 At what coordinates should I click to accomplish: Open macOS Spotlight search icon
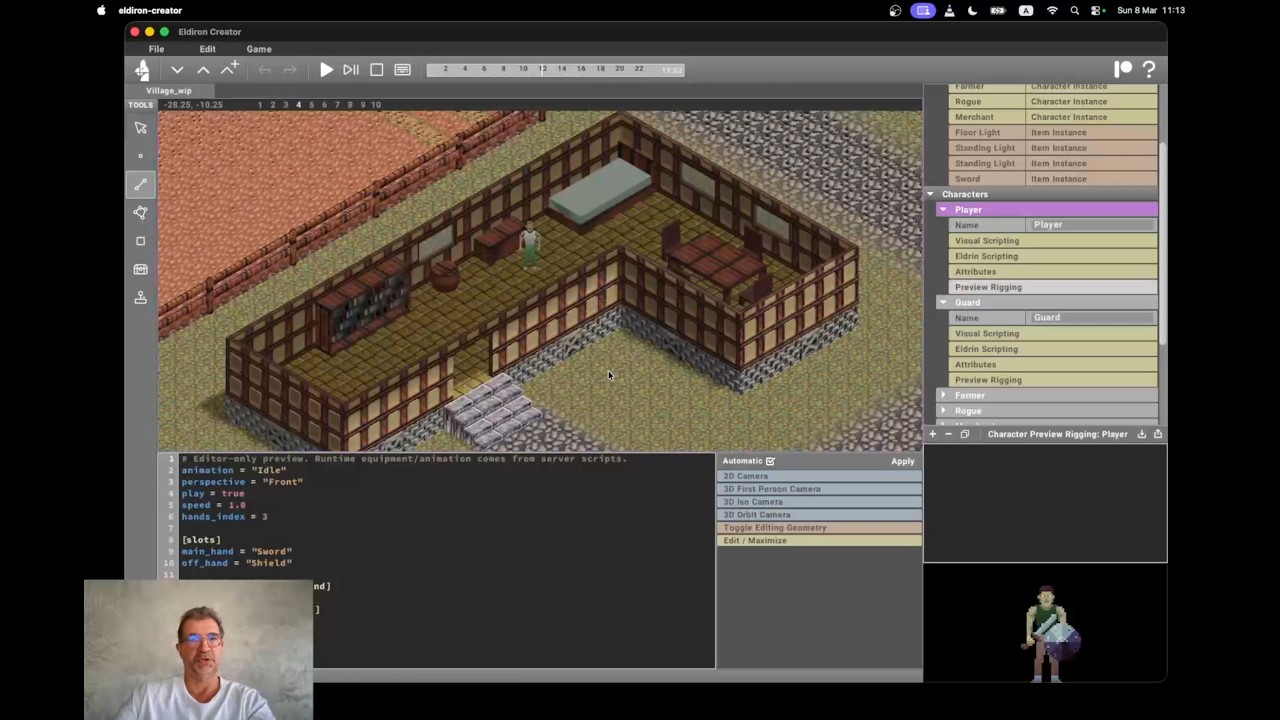point(1075,10)
